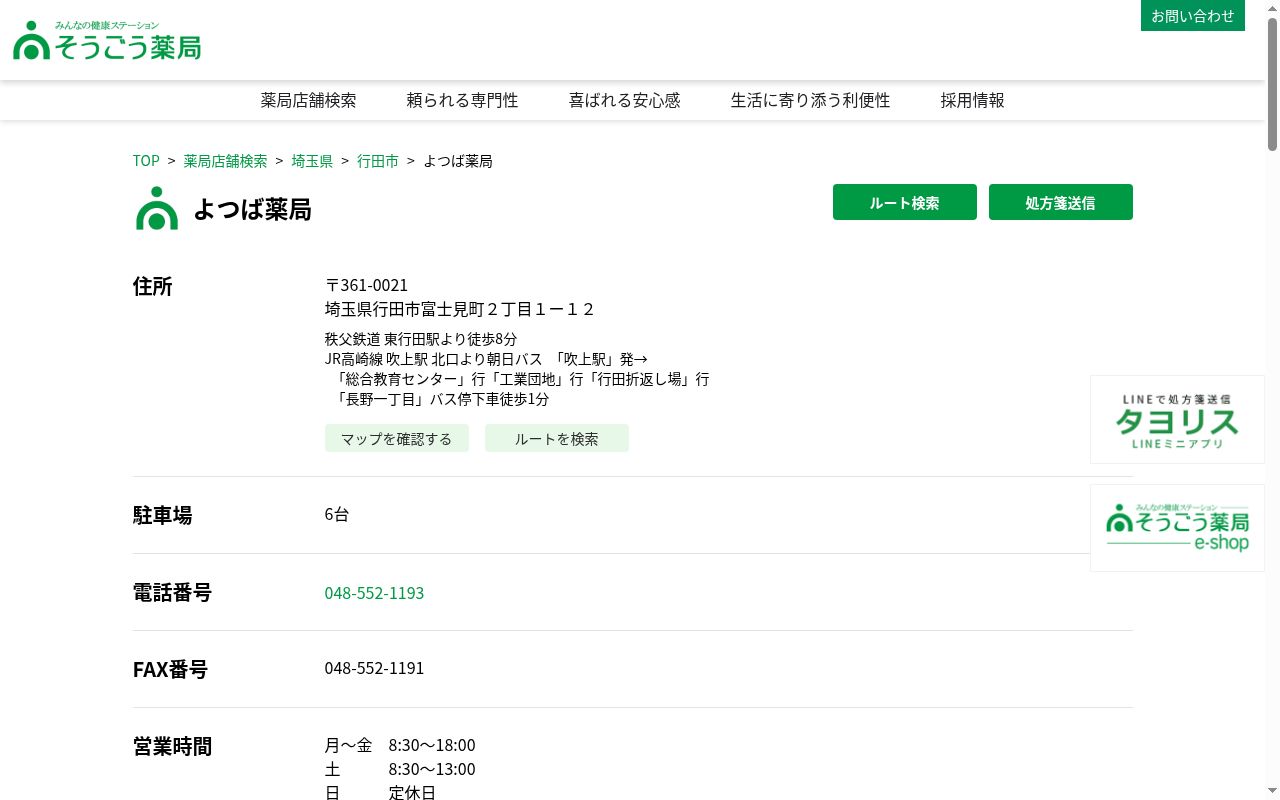This screenshot has width=1280, height=800.
Task: Follow the 薬局店舗検索 breadcrumb link
Action: click(x=225, y=161)
